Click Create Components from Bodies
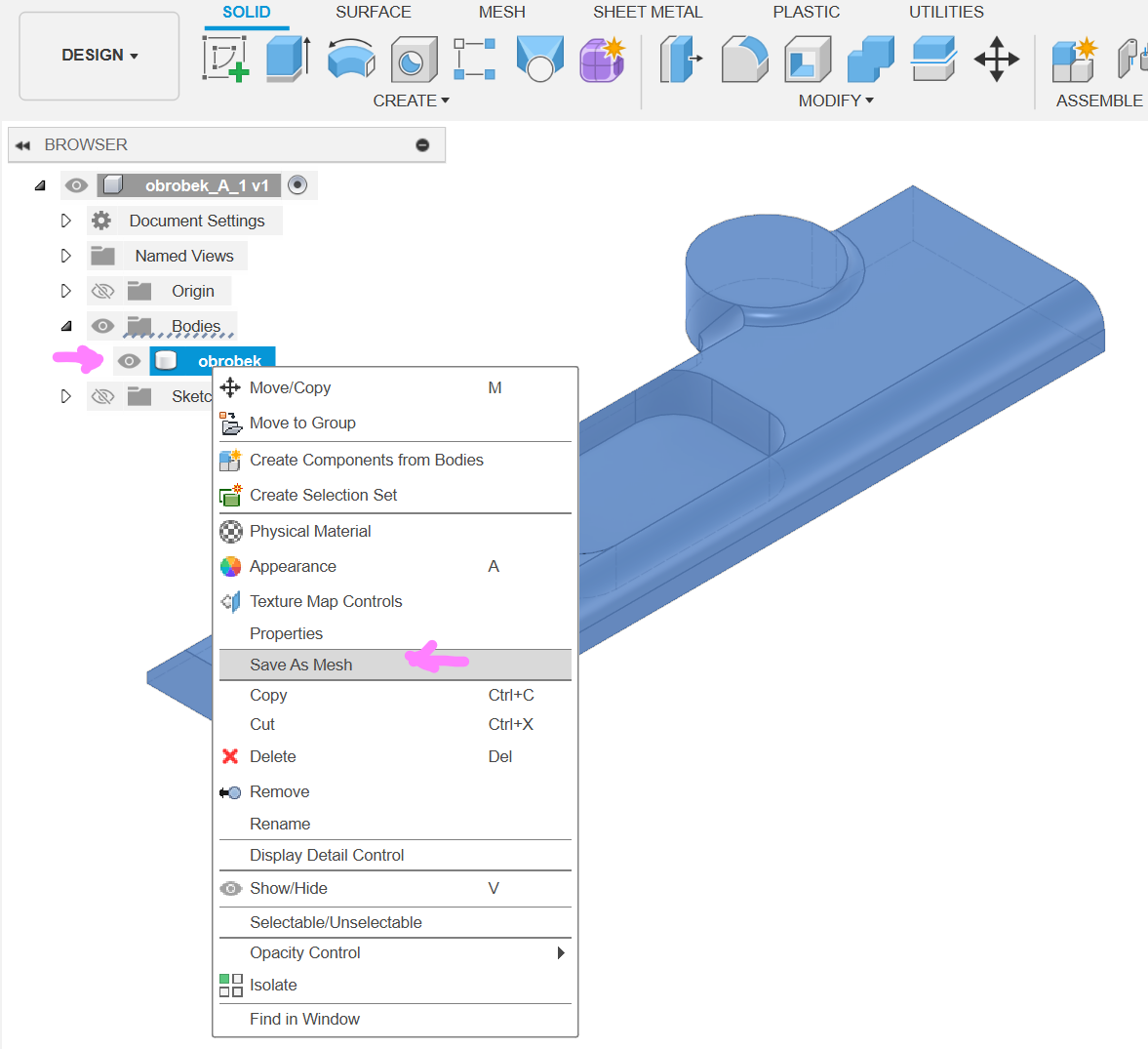 click(366, 460)
